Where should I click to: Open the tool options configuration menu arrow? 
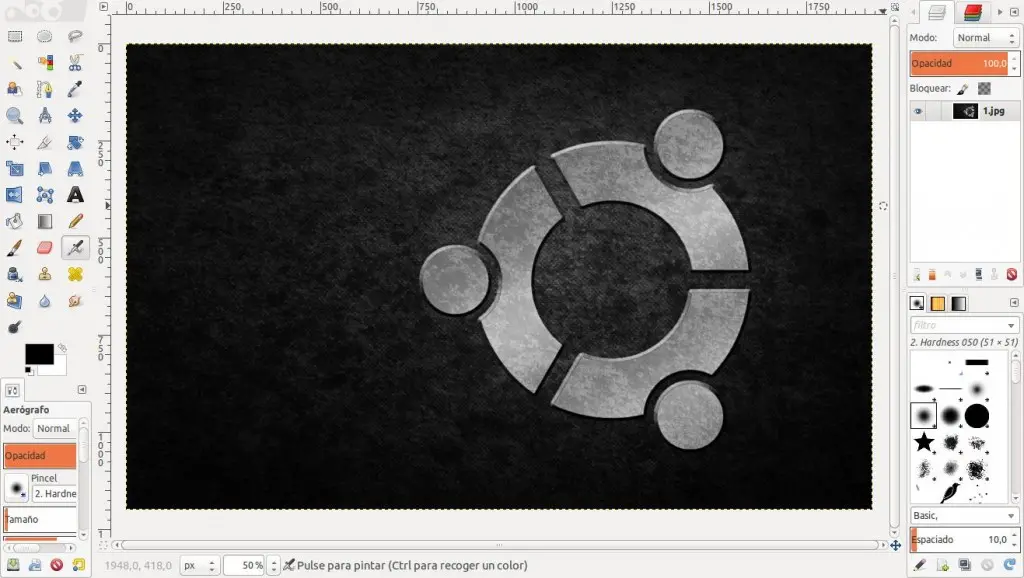(82, 390)
